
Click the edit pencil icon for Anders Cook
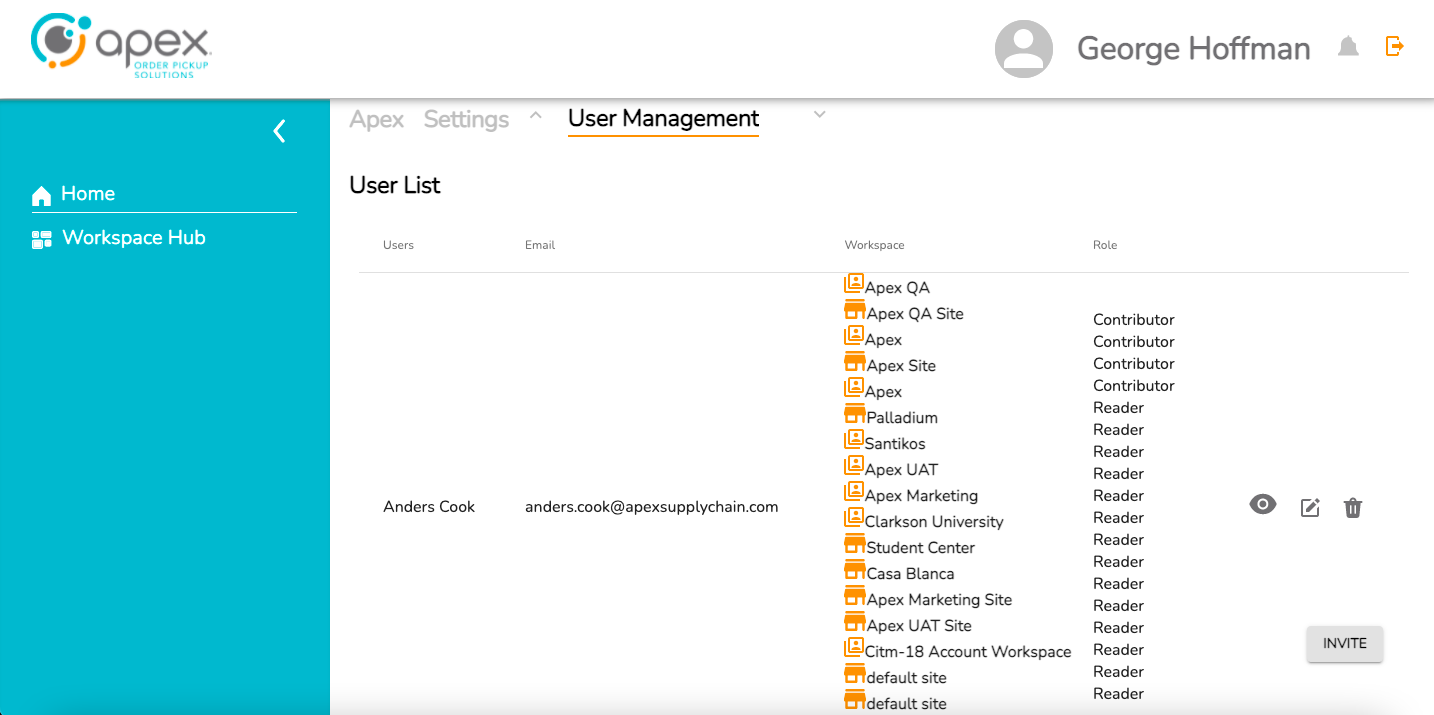[x=1310, y=508]
